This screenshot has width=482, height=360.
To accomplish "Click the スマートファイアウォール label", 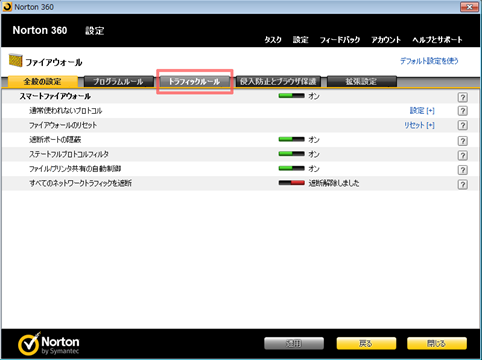I will [55, 96].
